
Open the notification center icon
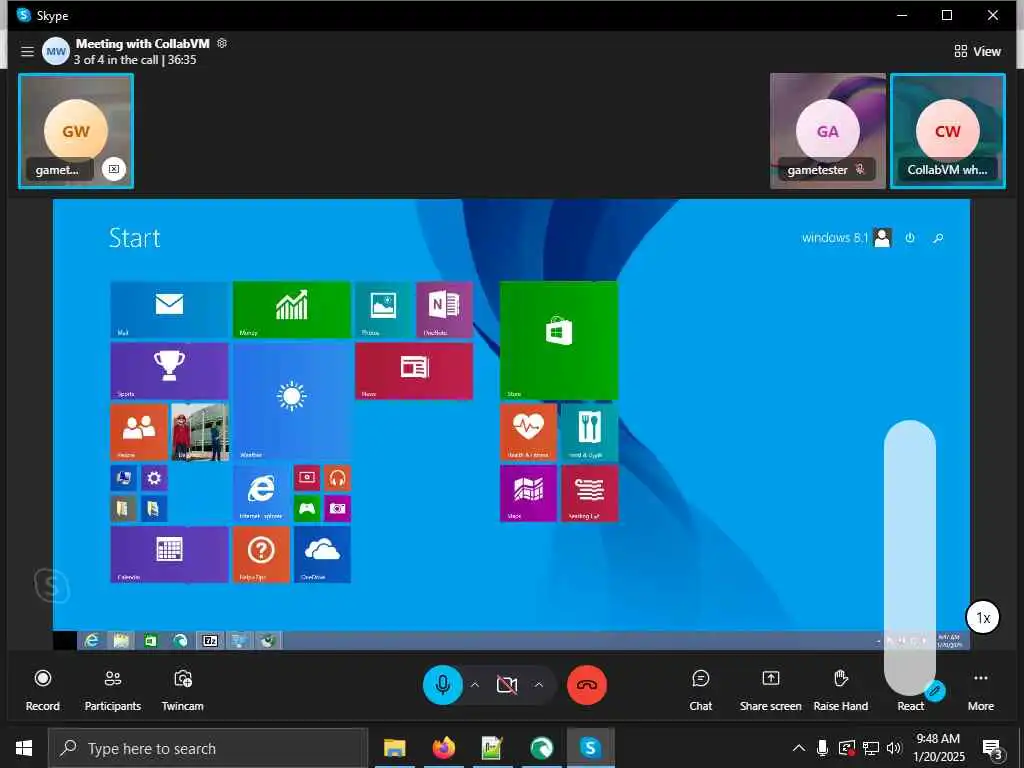pyautogui.click(x=992, y=750)
